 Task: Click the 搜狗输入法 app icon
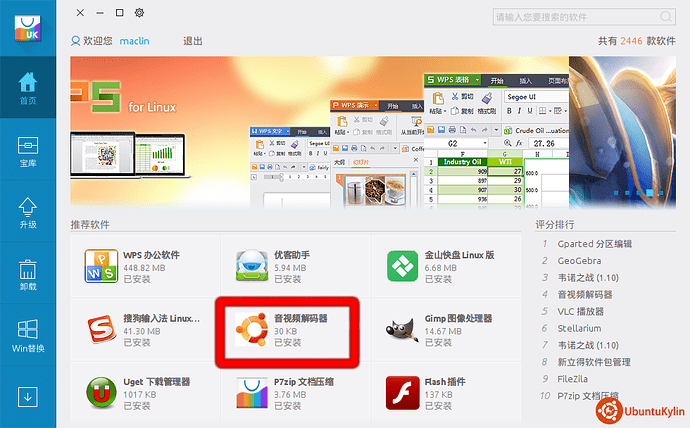pyautogui.click(x=101, y=329)
